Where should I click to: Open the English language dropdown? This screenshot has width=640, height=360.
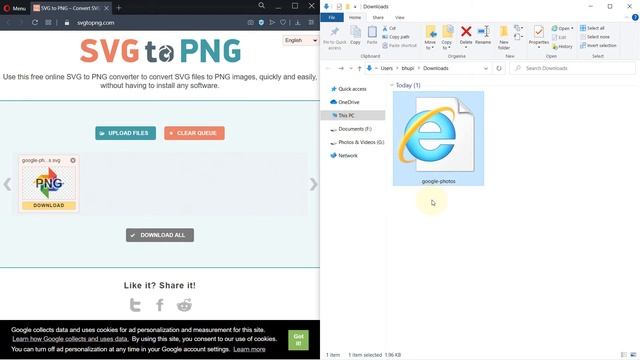click(x=301, y=40)
